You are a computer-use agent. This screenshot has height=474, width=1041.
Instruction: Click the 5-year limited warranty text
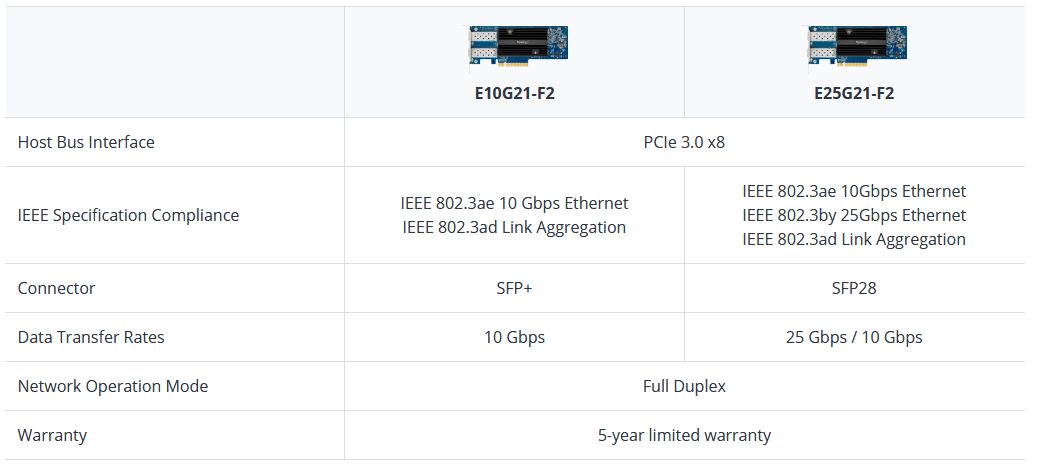click(x=684, y=435)
